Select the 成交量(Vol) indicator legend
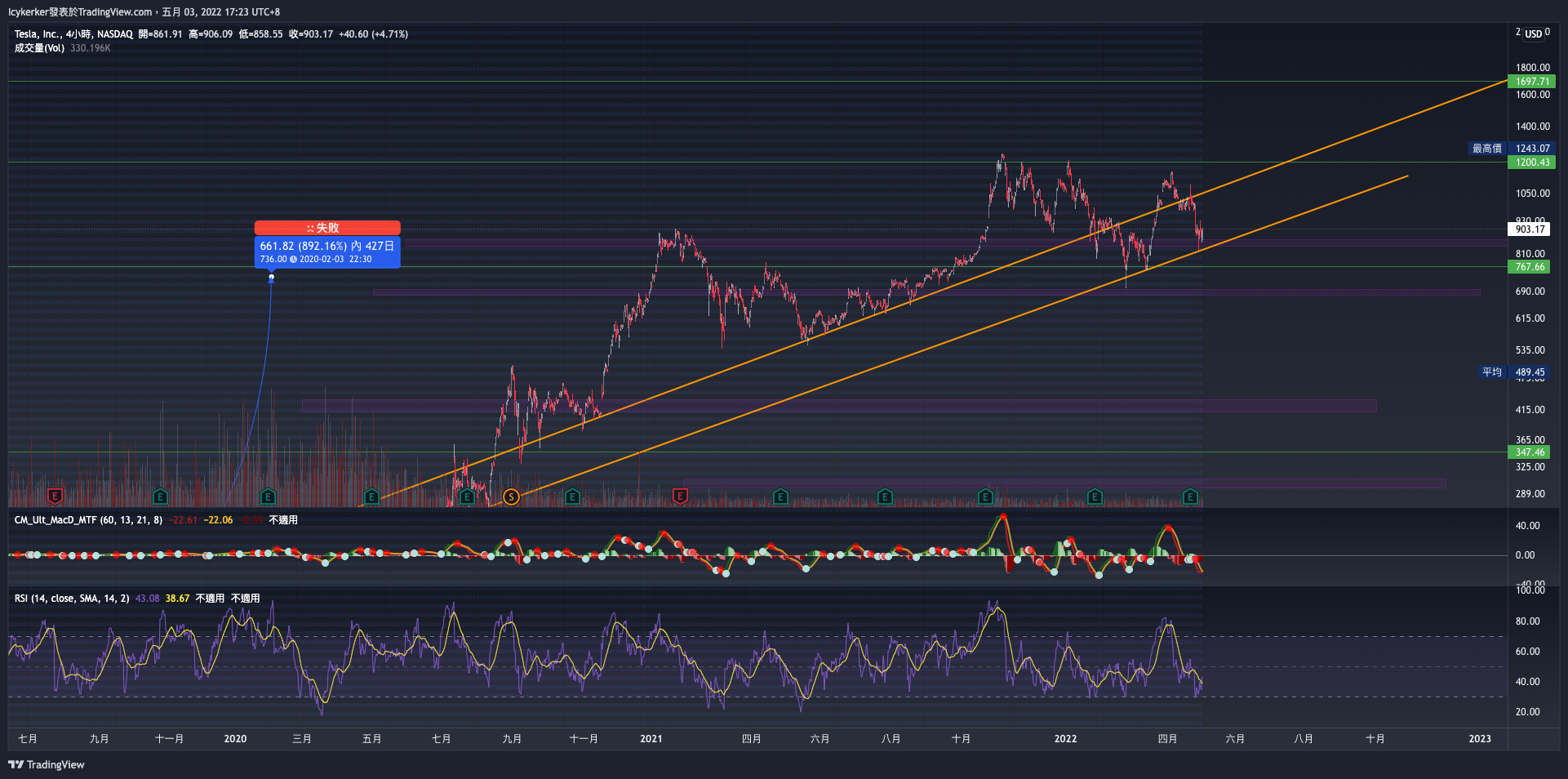 39,48
